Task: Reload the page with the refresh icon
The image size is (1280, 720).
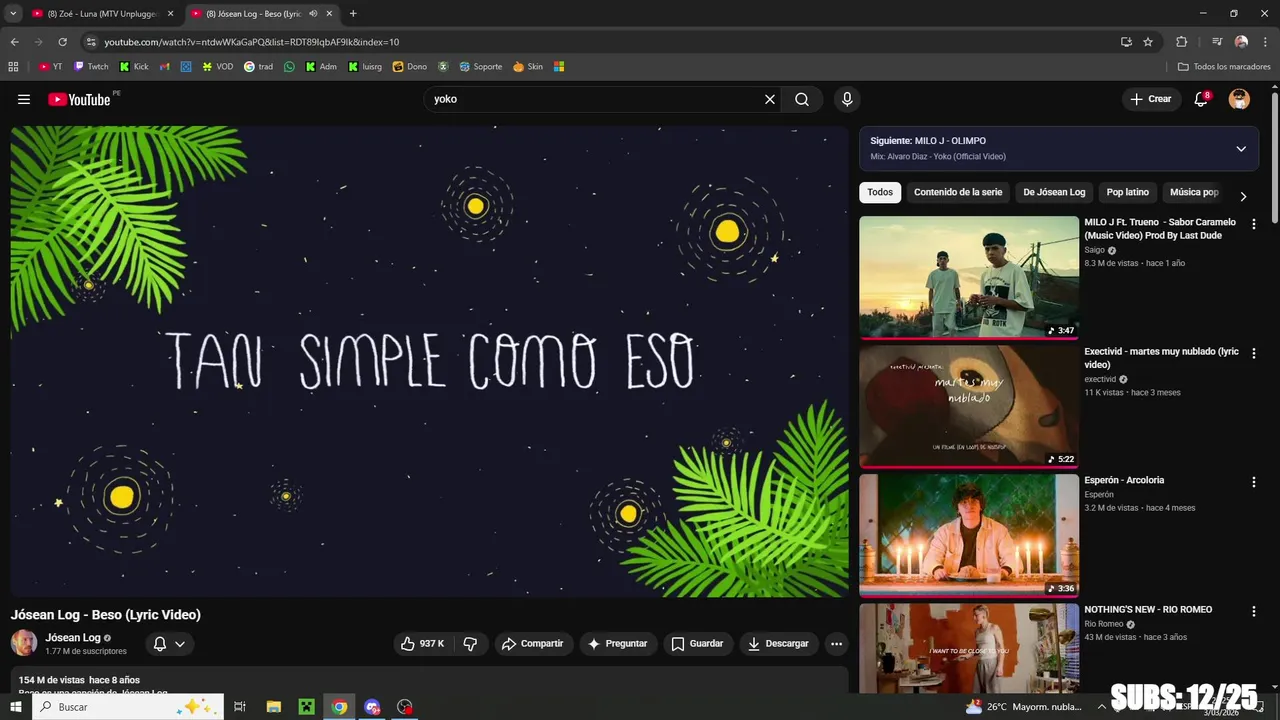Action: pyautogui.click(x=62, y=42)
